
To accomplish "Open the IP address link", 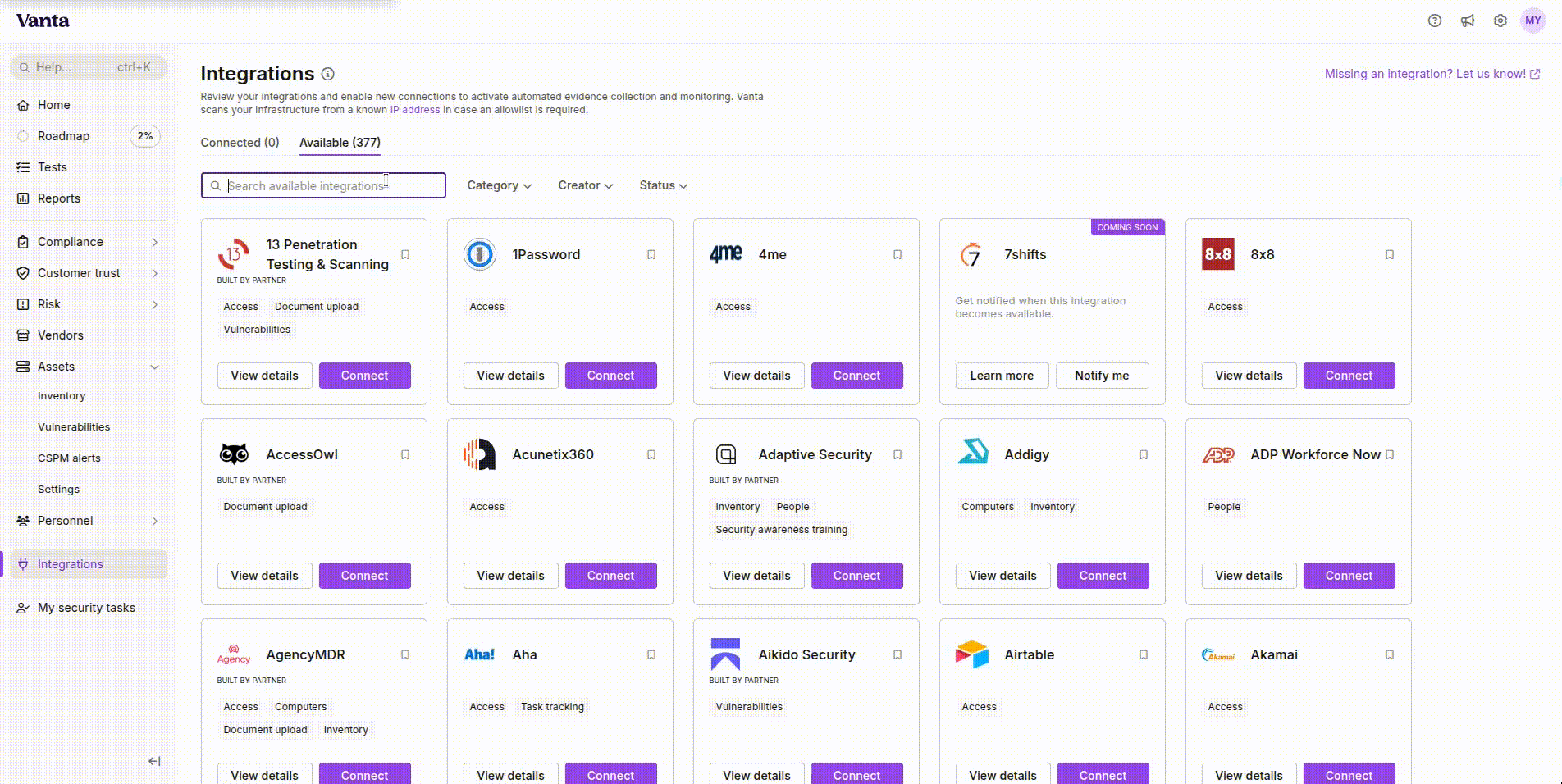I will pyautogui.click(x=415, y=110).
